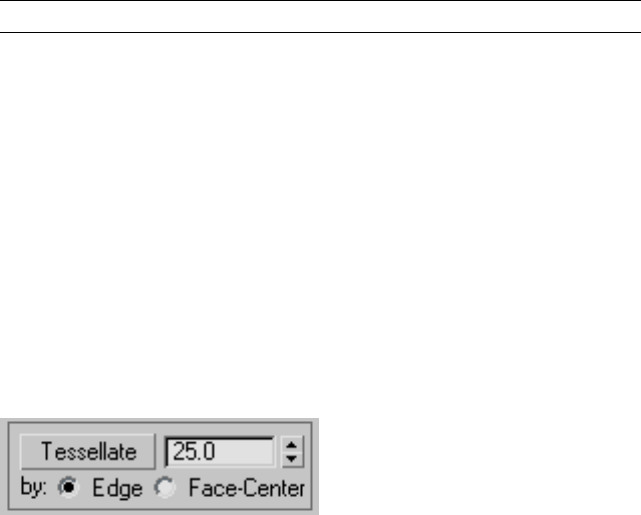Select the Edge radio button

68,487
